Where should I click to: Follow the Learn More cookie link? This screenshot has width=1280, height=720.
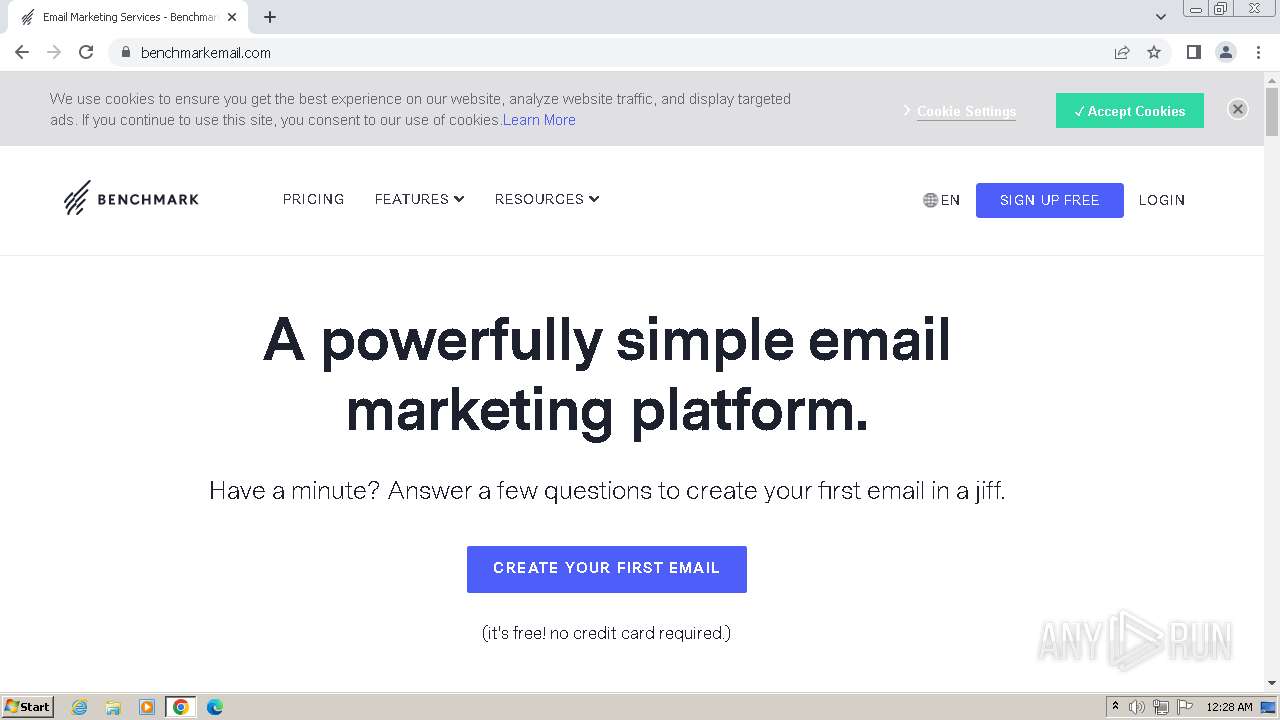[539, 120]
